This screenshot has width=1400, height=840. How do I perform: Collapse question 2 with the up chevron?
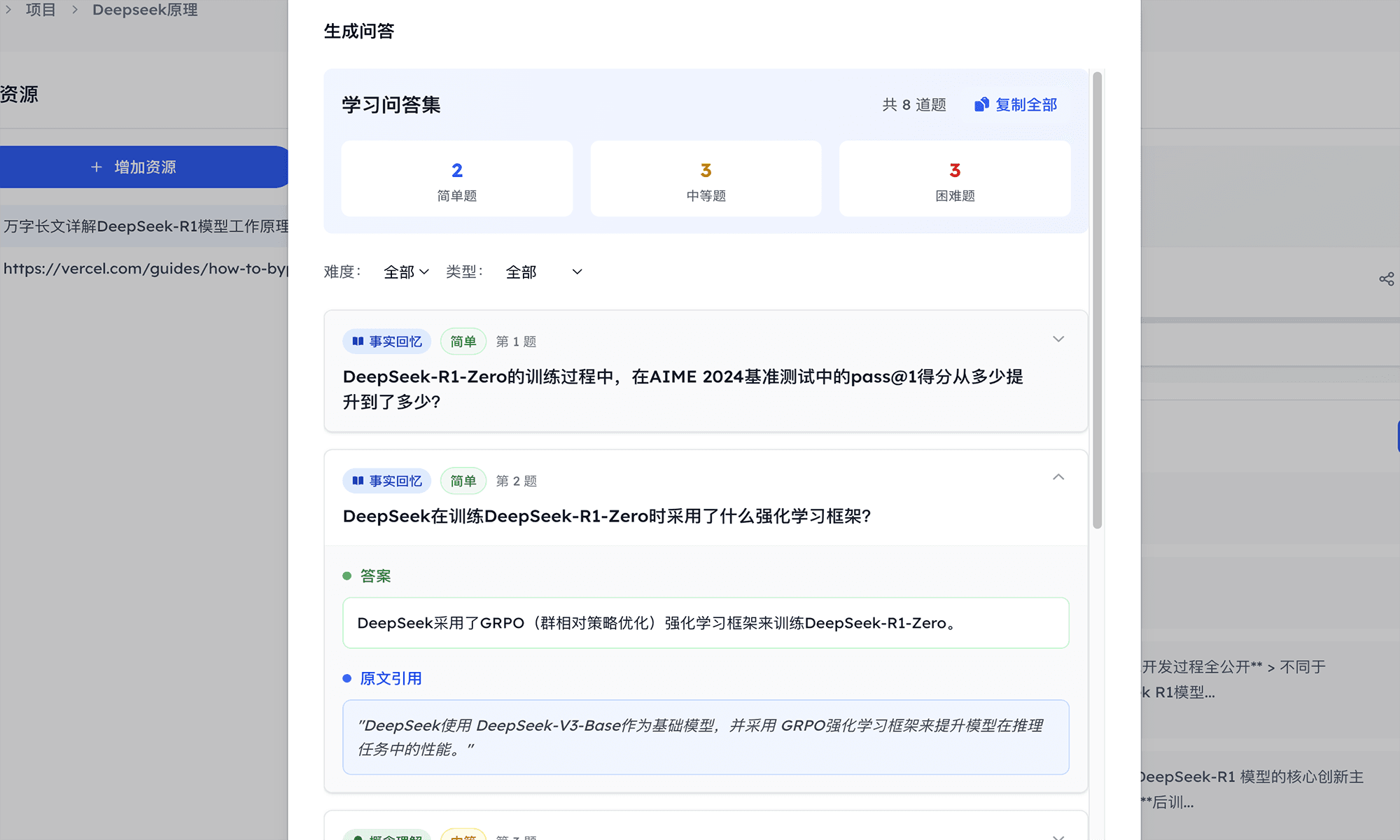tap(1058, 477)
